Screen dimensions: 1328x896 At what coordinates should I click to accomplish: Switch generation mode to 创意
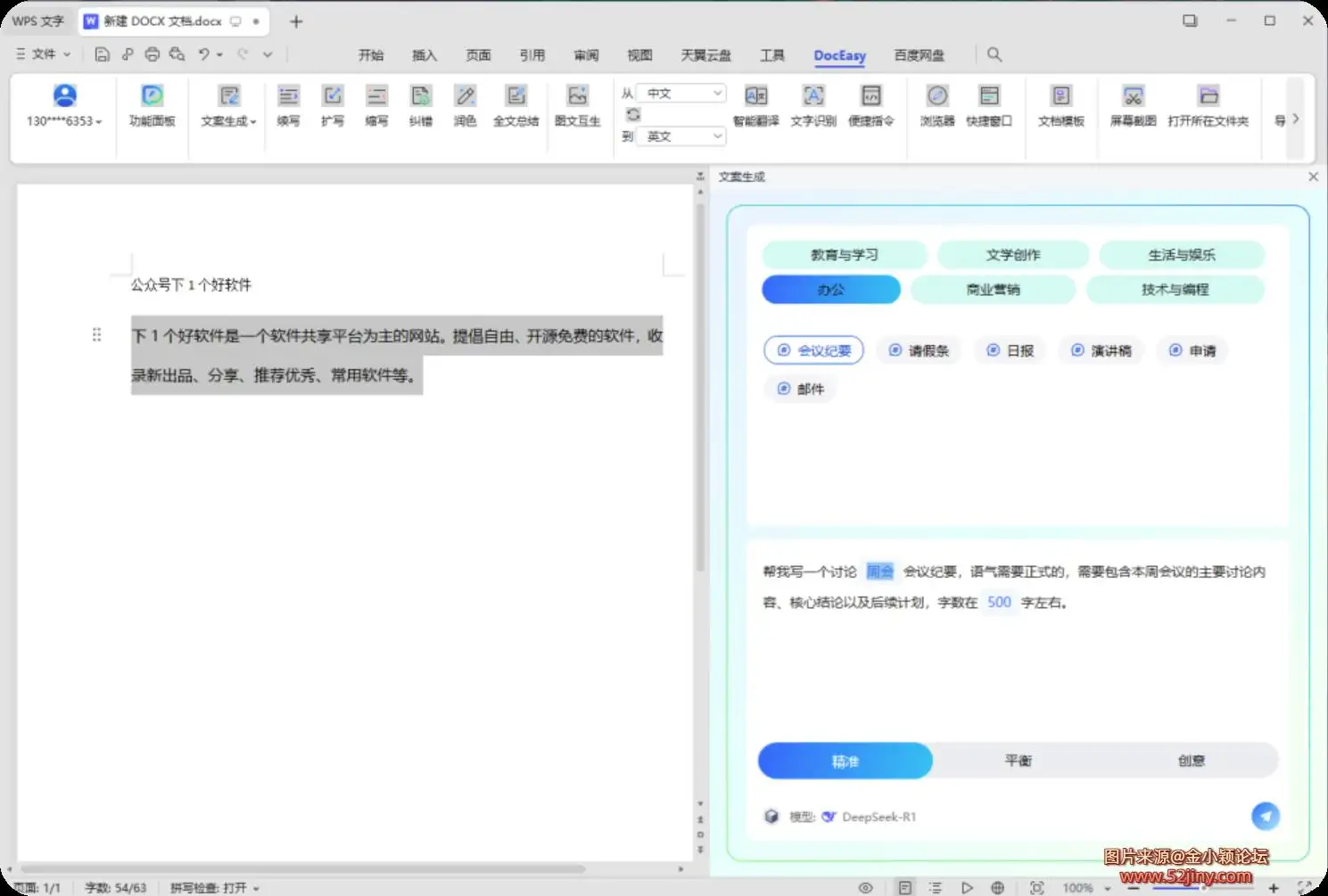tap(1191, 760)
